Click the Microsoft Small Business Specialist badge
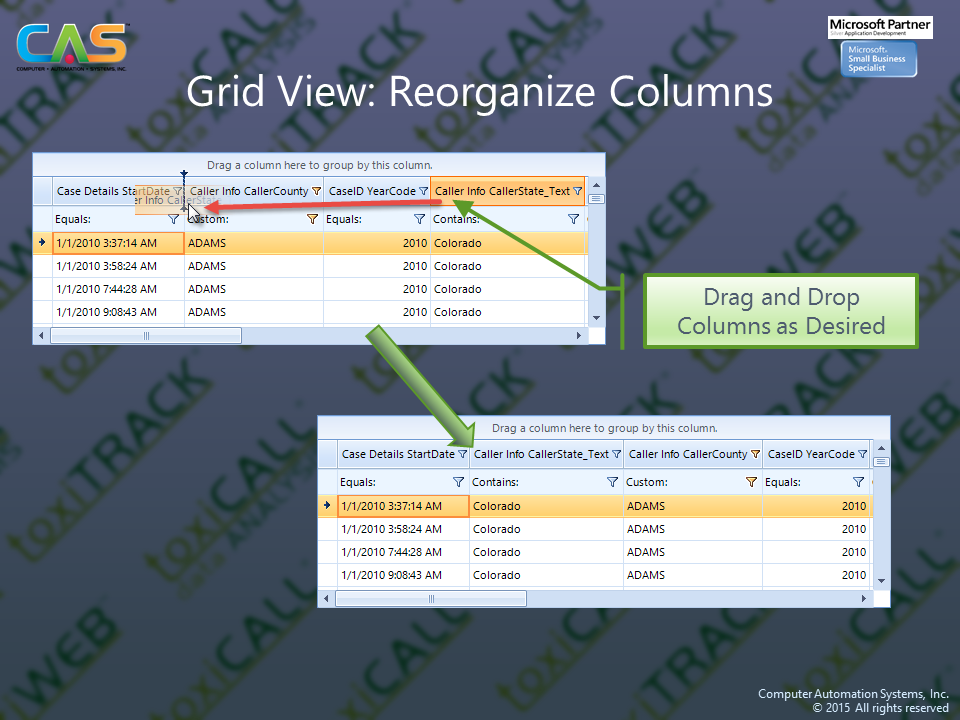This screenshot has width=960, height=720. point(880,60)
